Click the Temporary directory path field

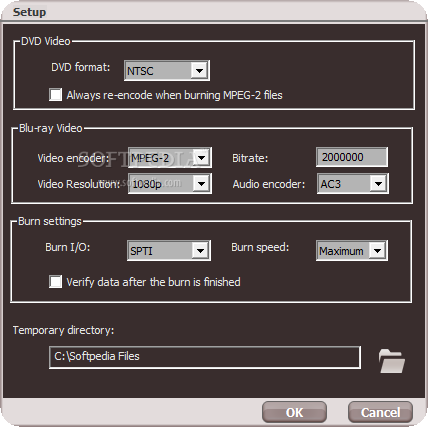pyautogui.click(x=205, y=357)
